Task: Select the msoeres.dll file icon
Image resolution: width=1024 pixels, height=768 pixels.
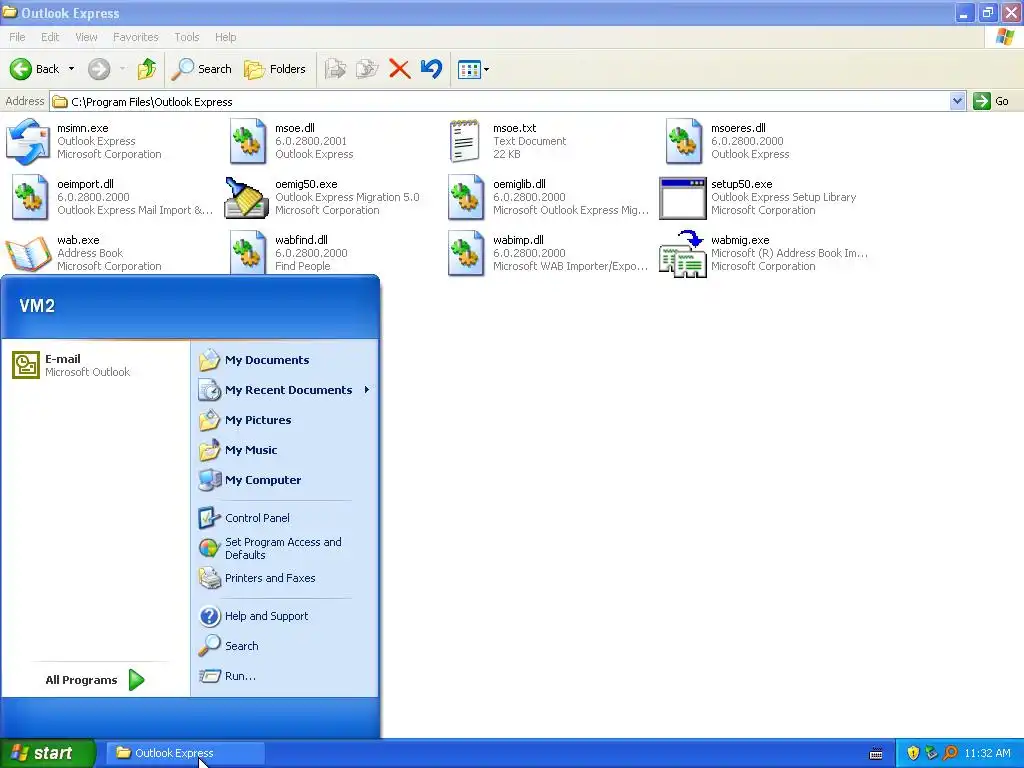Action: click(x=683, y=141)
